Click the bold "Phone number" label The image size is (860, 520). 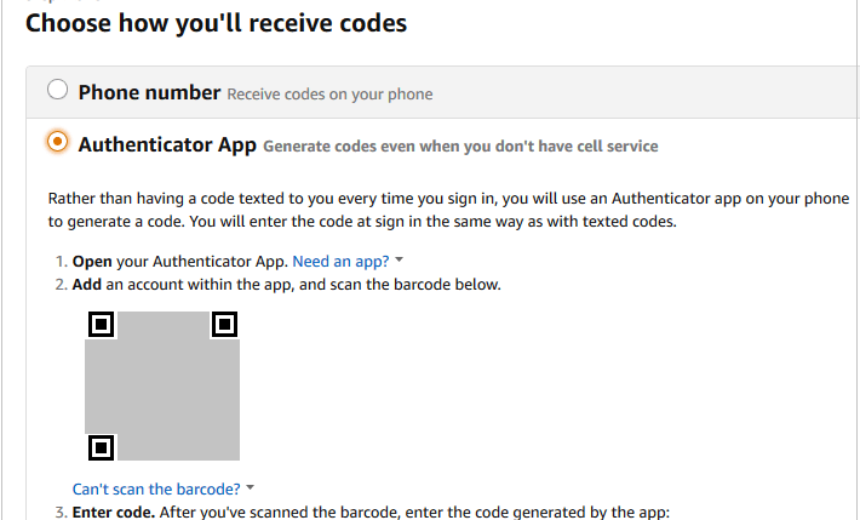pyautogui.click(x=149, y=92)
